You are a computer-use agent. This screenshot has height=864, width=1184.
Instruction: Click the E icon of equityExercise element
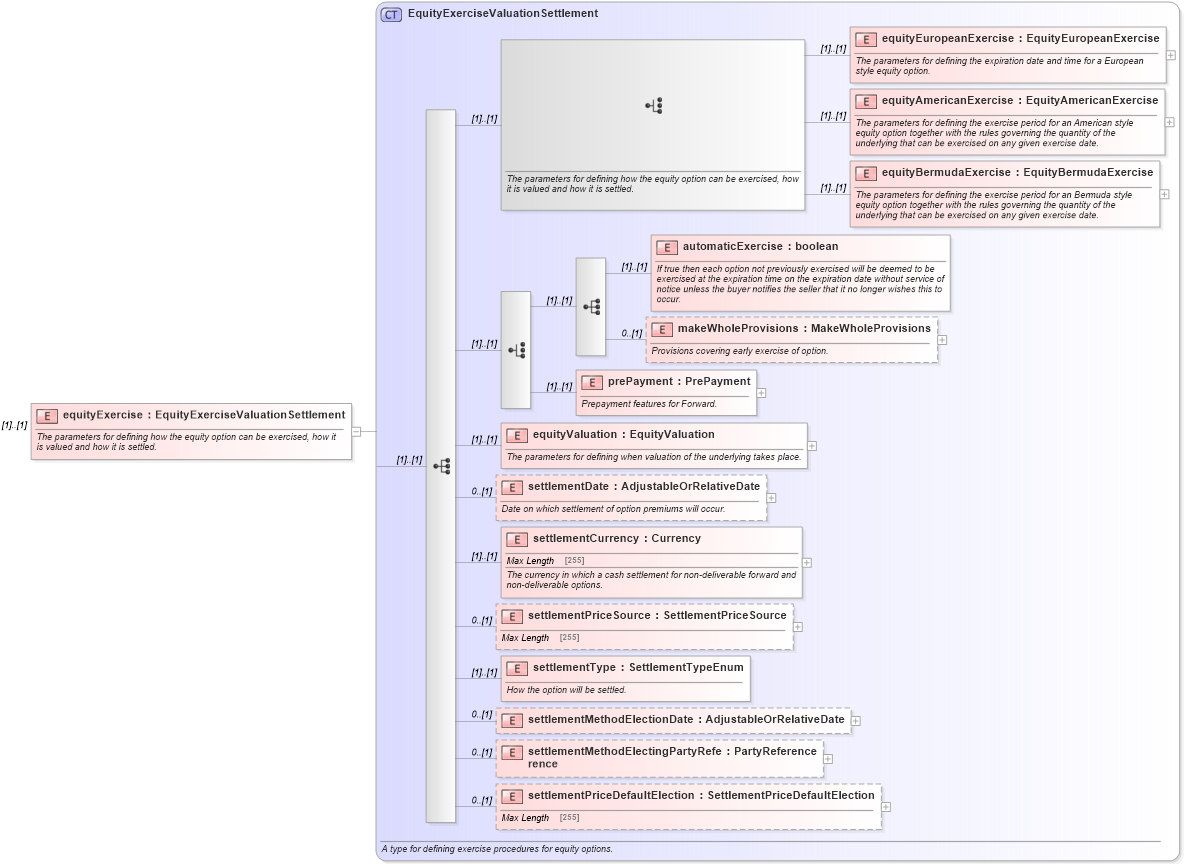pyautogui.click(x=47, y=416)
